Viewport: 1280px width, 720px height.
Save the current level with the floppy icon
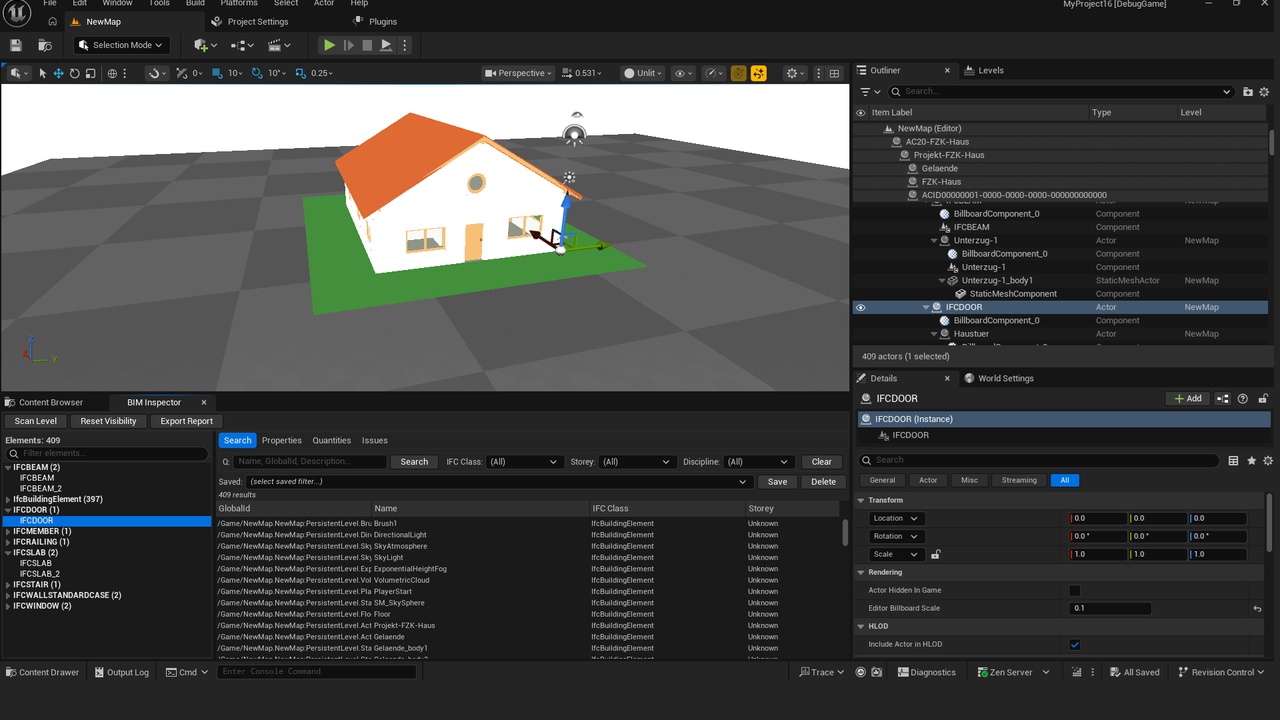(16, 45)
